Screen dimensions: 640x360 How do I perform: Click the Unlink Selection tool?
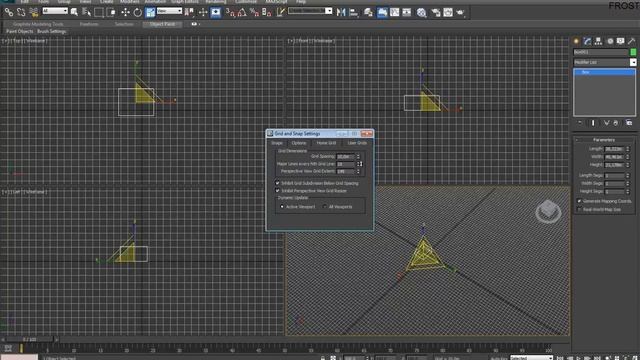coord(21,12)
